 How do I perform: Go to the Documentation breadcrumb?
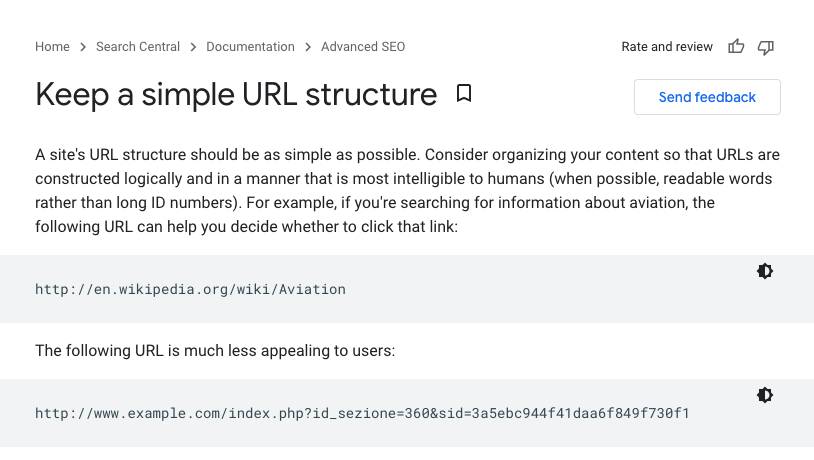[250, 47]
